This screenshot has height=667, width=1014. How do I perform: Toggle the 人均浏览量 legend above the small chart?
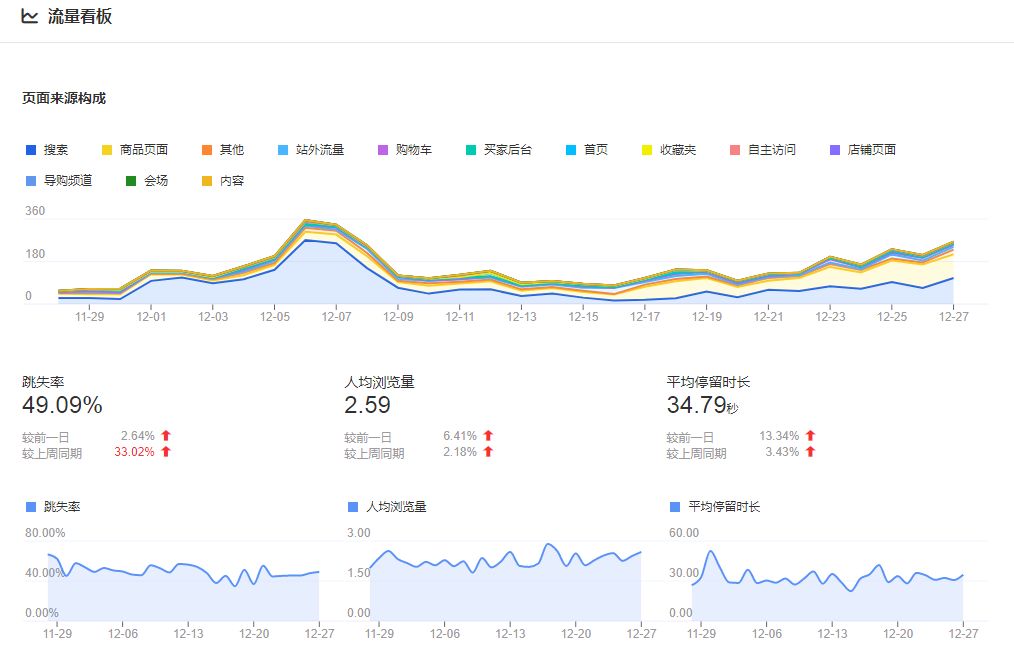[387, 507]
